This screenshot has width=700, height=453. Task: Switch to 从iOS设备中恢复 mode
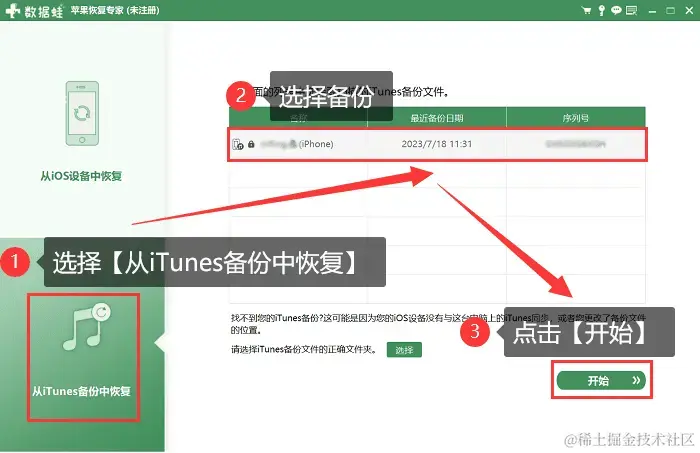pos(81,176)
